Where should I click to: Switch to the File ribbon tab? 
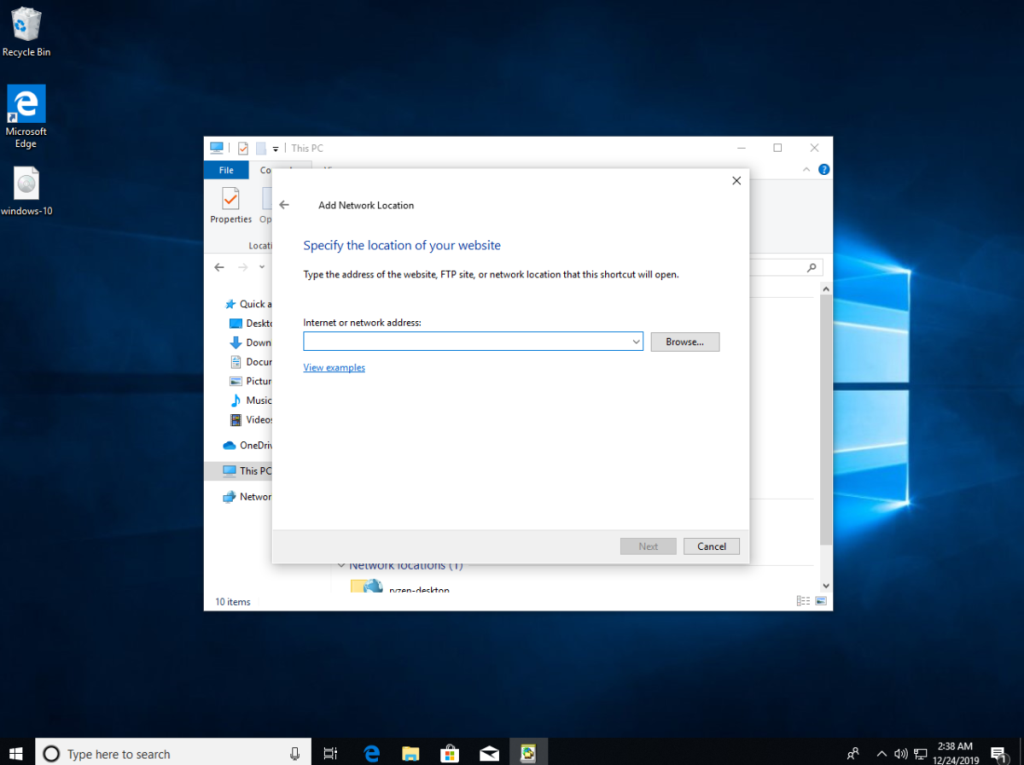coord(225,169)
